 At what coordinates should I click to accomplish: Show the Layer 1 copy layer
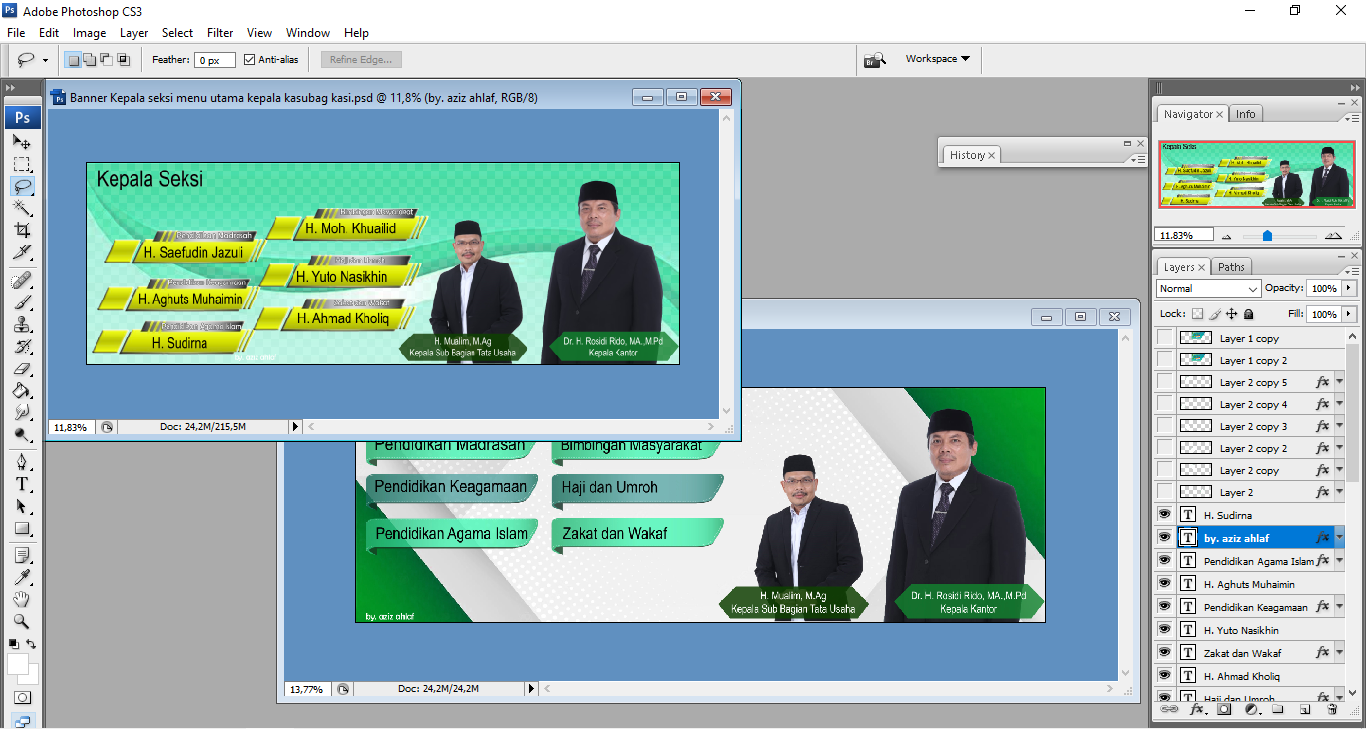click(1164, 338)
